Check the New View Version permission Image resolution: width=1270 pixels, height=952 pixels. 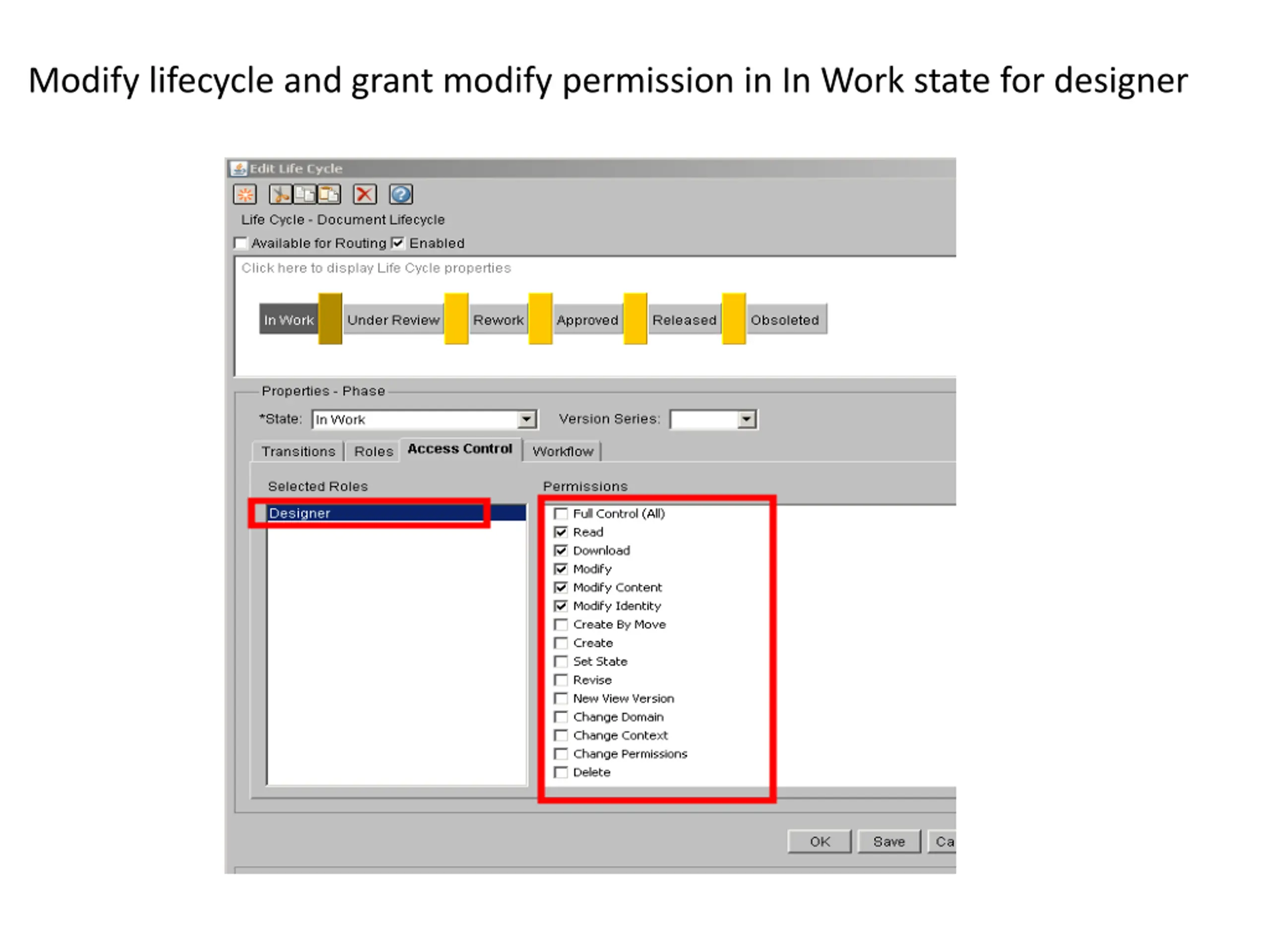561,698
